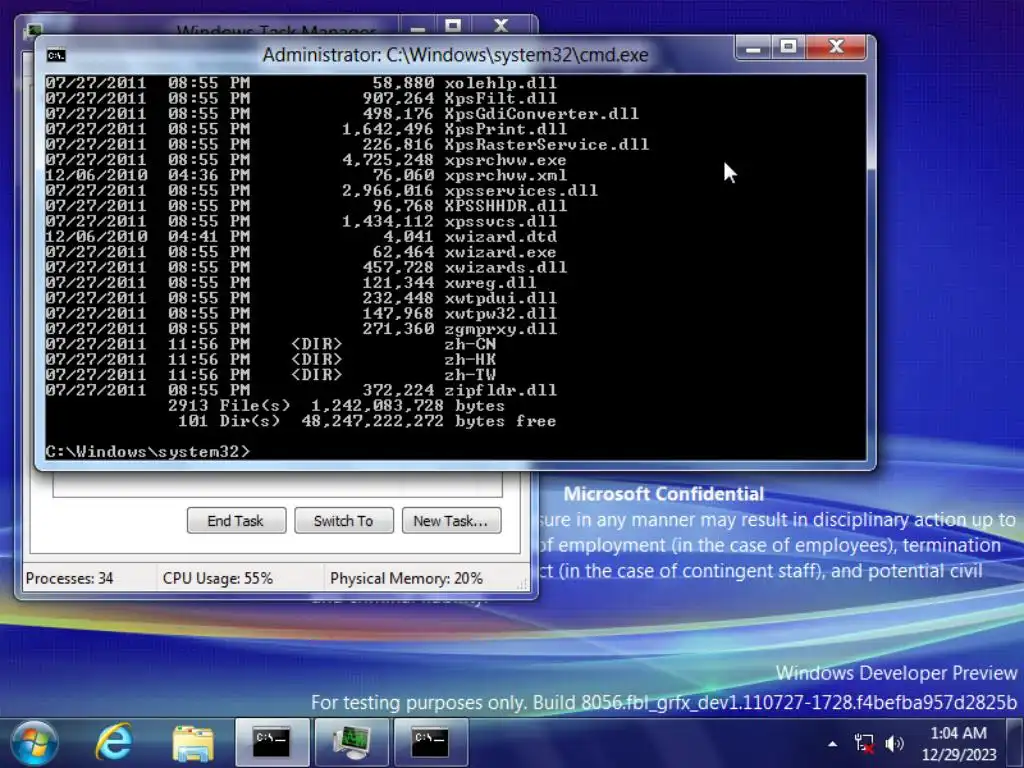Open the clock showing 1:04 AM

click(x=959, y=743)
